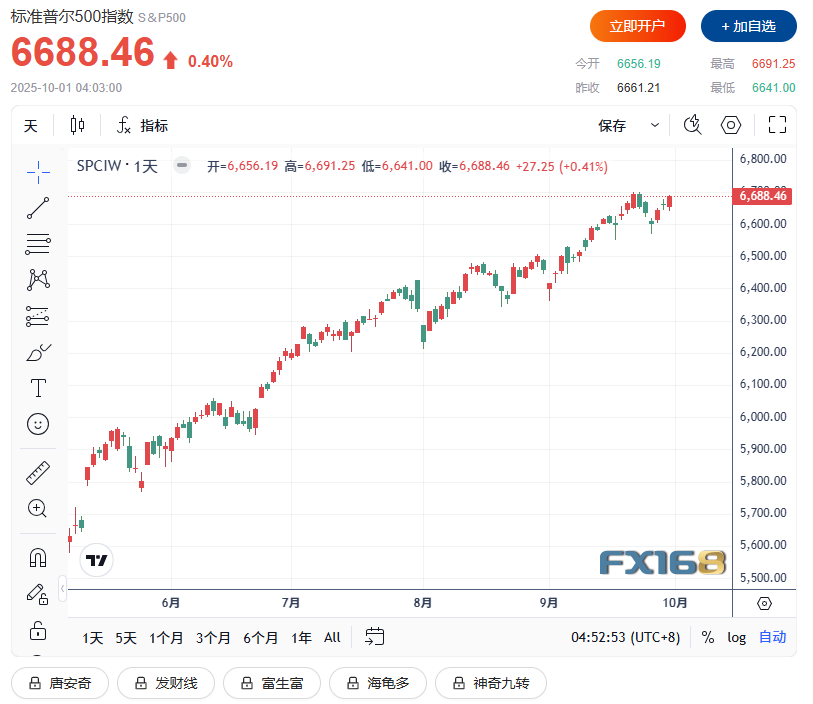Open timezone menu 04:52:53 (UTC+8)
813x704 pixels.
click(x=625, y=637)
